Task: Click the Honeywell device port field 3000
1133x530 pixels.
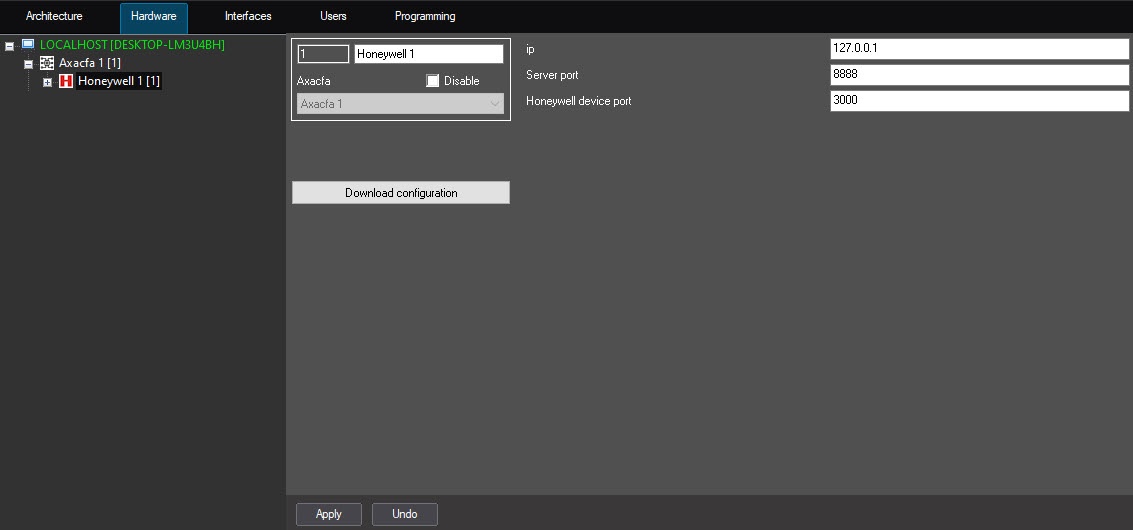Action: tap(979, 101)
